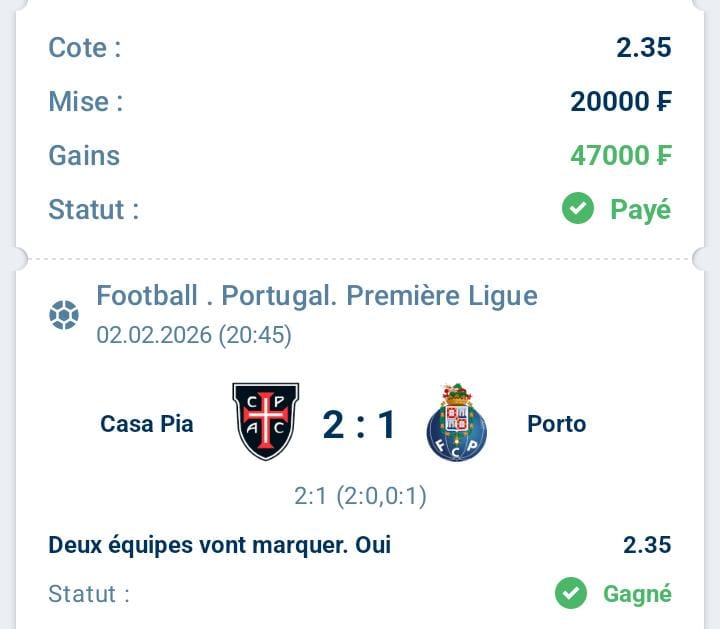Image resolution: width=720 pixels, height=629 pixels.
Task: Click the football sport icon
Action: pyautogui.click(x=64, y=316)
